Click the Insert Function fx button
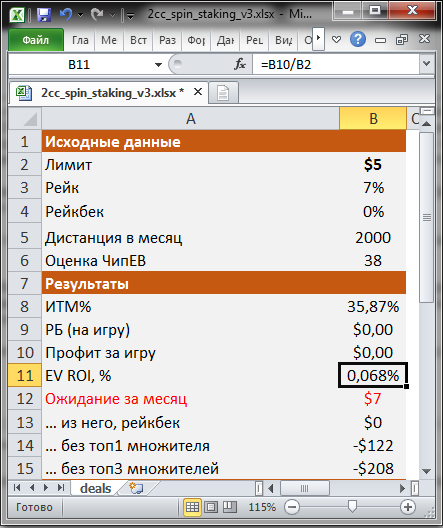 pyautogui.click(x=240, y=64)
